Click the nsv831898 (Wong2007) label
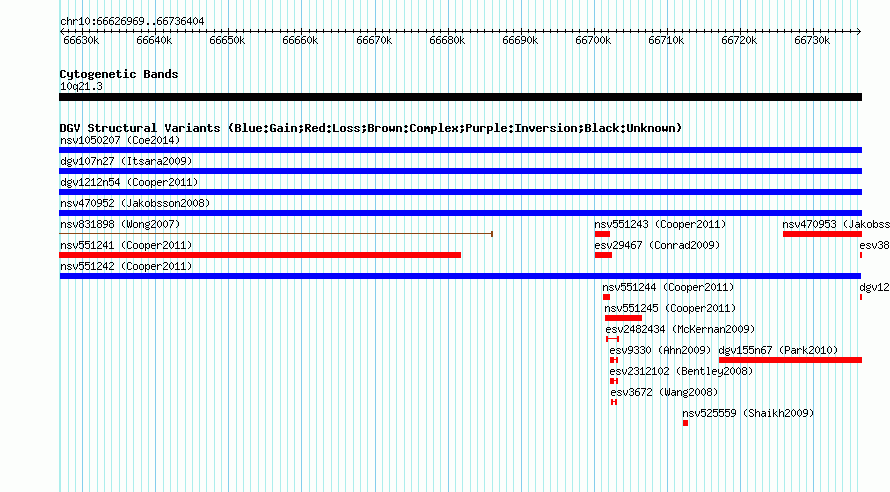Viewport: 890px width, 492px height. coord(120,224)
